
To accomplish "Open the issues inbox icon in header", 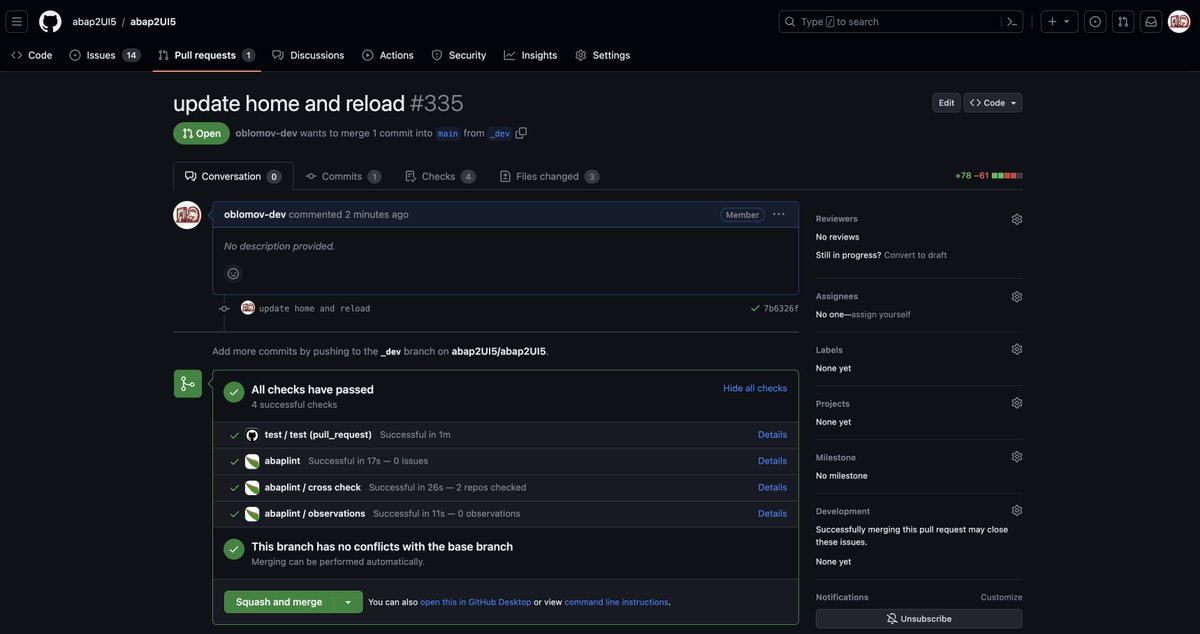I will 1095,21.
